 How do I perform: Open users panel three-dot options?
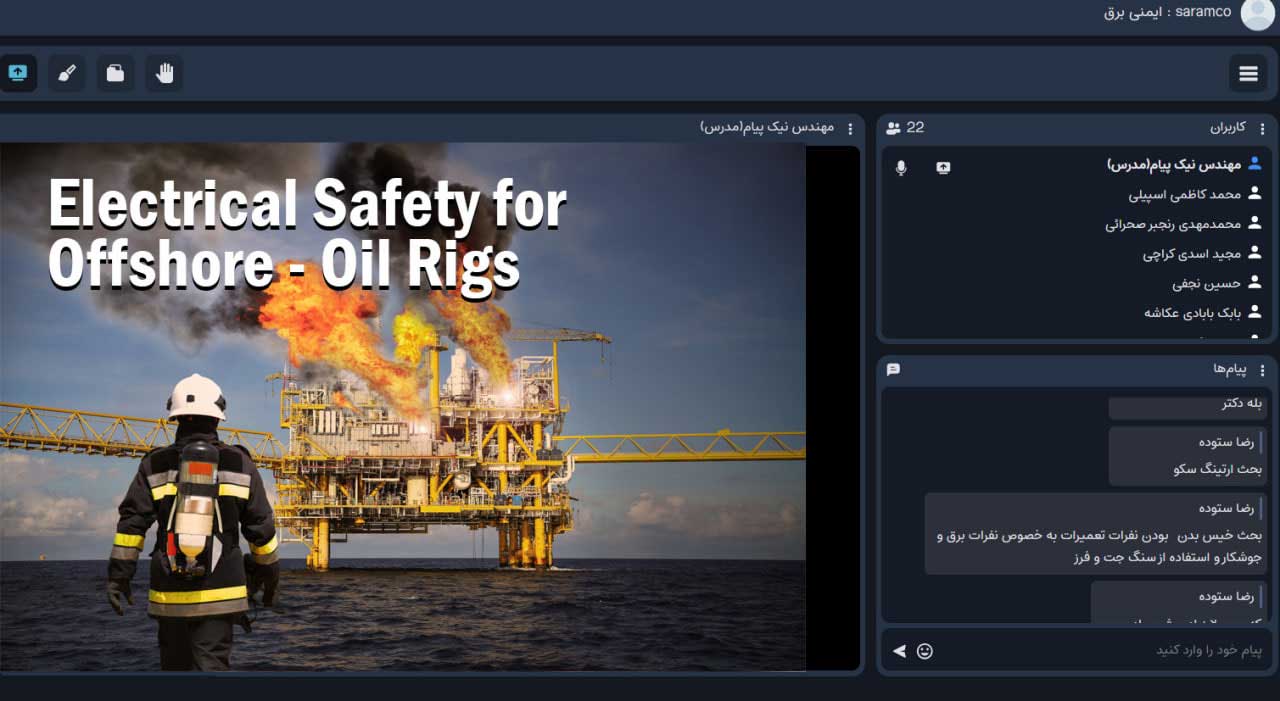[1262, 128]
